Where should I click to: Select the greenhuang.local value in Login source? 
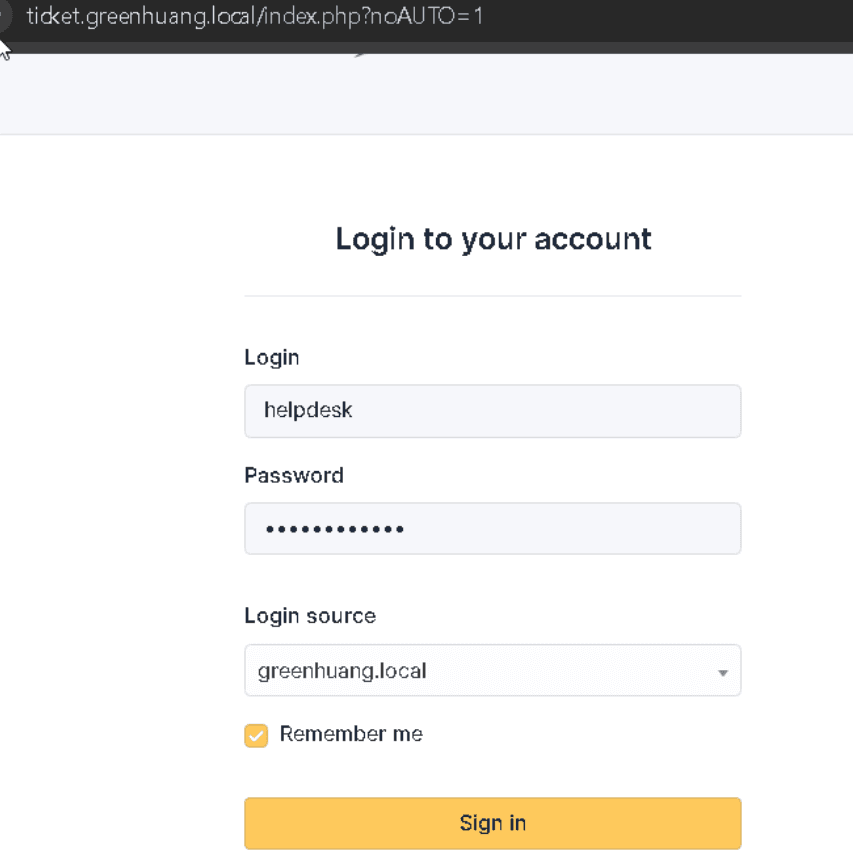click(x=342, y=671)
